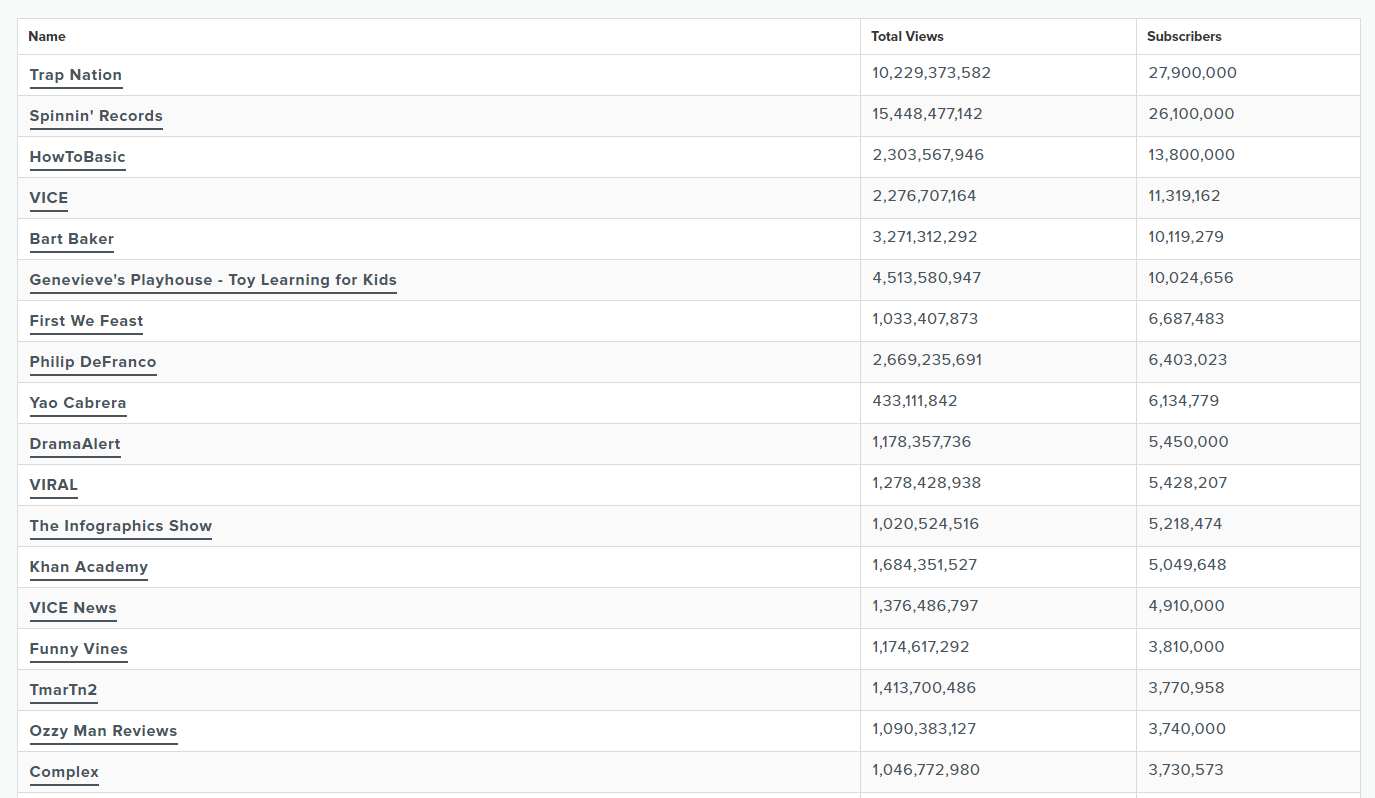The width and height of the screenshot is (1375, 798).
Task: Click the VIRAL channel link
Action: [54, 485]
